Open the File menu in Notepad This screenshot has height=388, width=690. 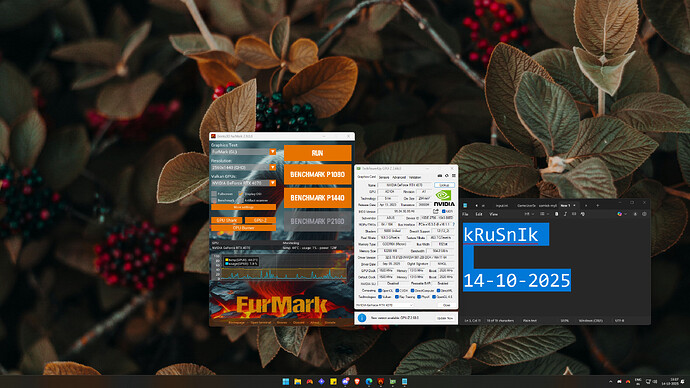pyautogui.click(x=465, y=214)
